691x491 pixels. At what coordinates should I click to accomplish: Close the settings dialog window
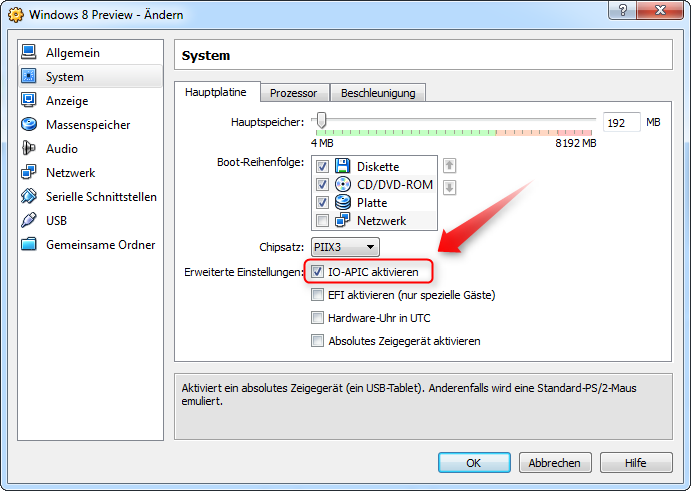(660, 10)
